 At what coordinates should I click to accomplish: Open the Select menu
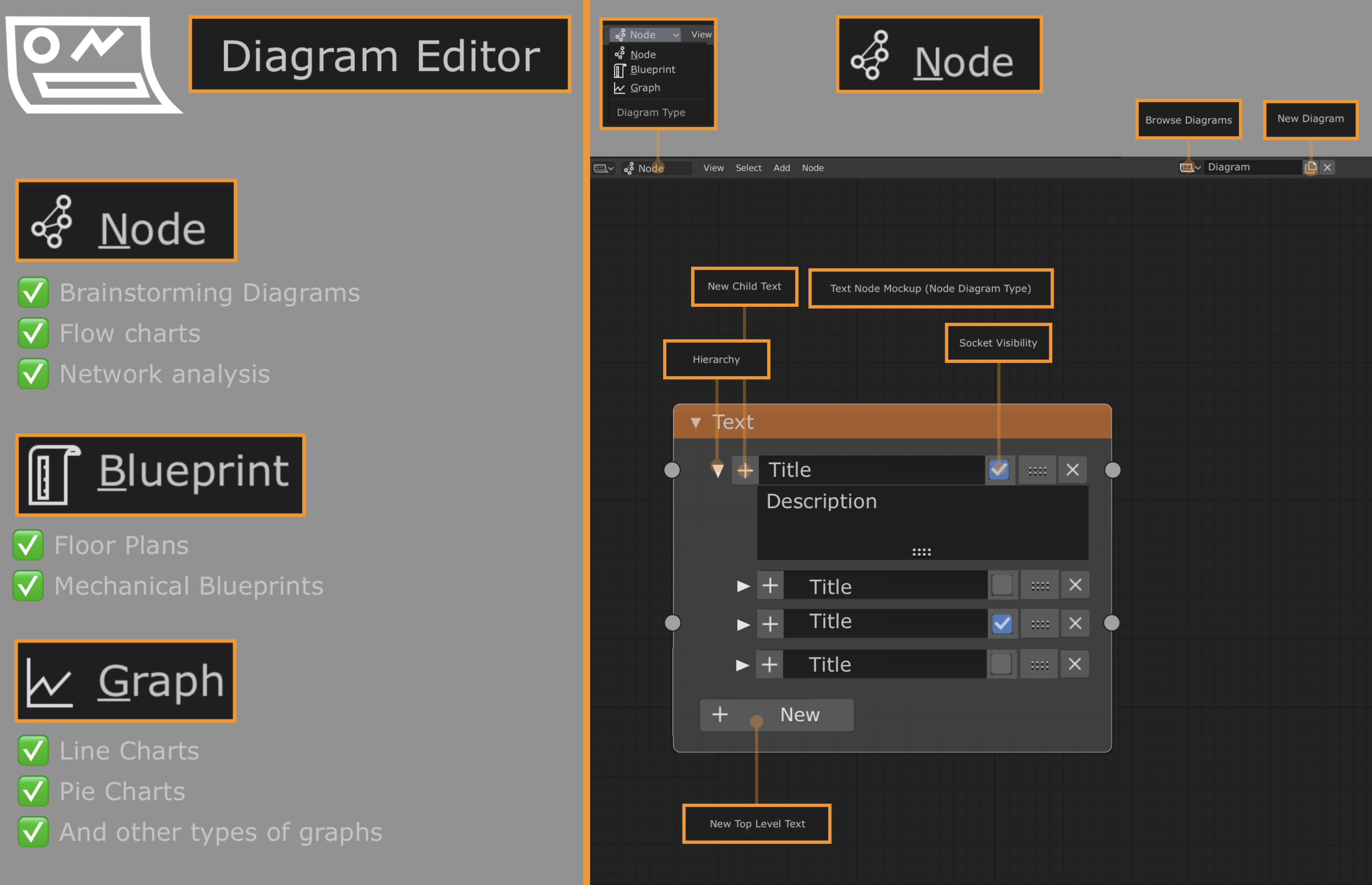coord(748,168)
